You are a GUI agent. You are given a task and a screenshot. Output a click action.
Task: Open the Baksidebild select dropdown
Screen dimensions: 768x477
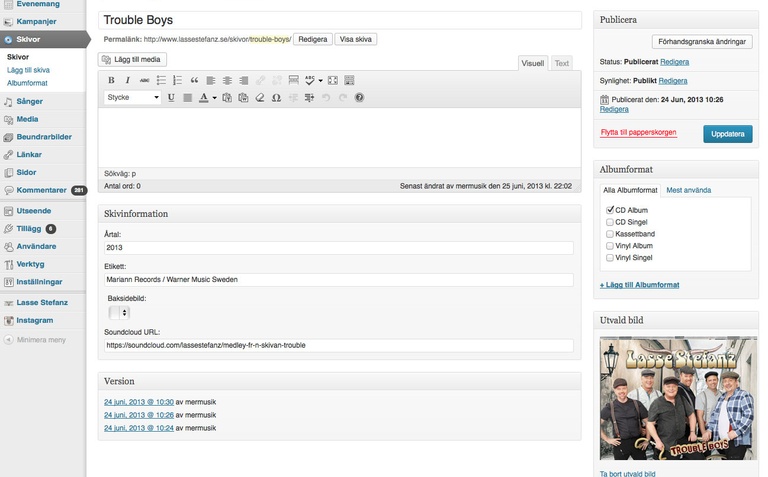[119, 313]
